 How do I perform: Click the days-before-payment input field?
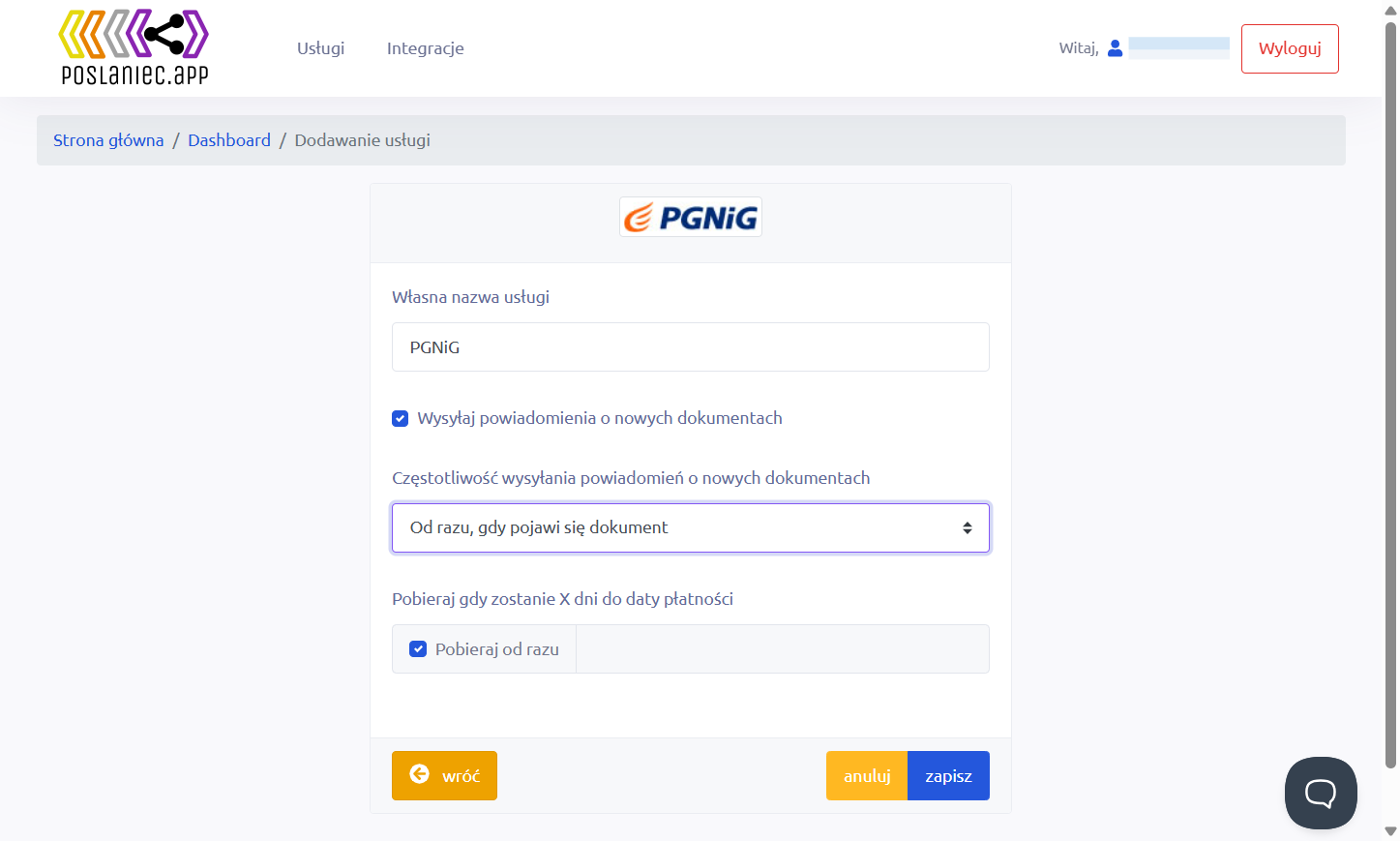click(783, 649)
